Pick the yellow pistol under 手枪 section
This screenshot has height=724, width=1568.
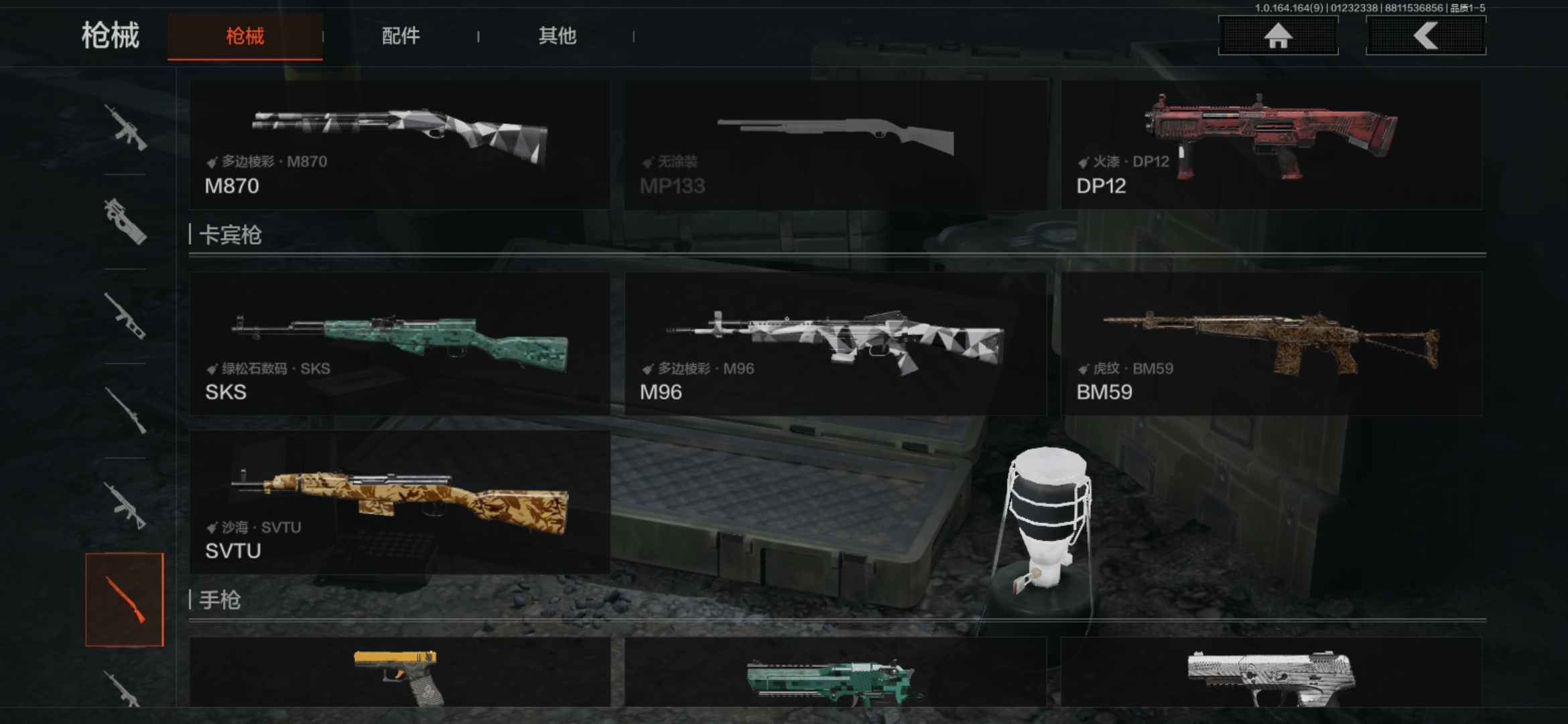point(400,672)
